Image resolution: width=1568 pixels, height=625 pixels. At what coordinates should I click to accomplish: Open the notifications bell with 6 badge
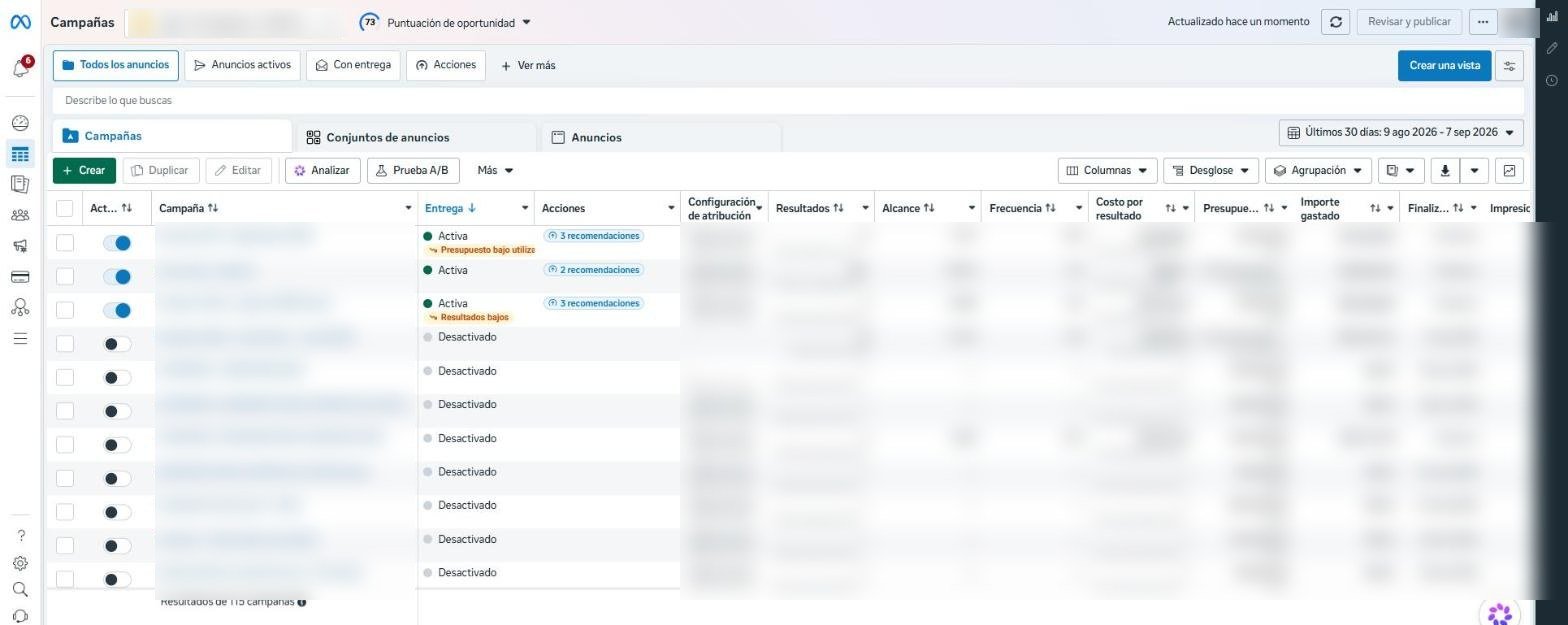(x=20, y=68)
